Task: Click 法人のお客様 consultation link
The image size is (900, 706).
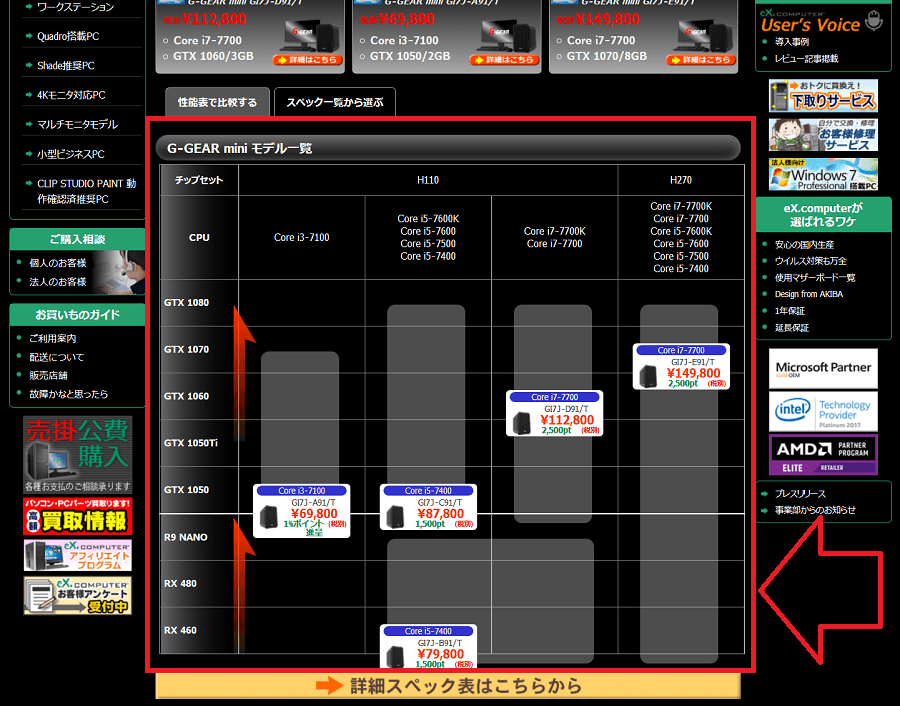Action: click(x=57, y=282)
